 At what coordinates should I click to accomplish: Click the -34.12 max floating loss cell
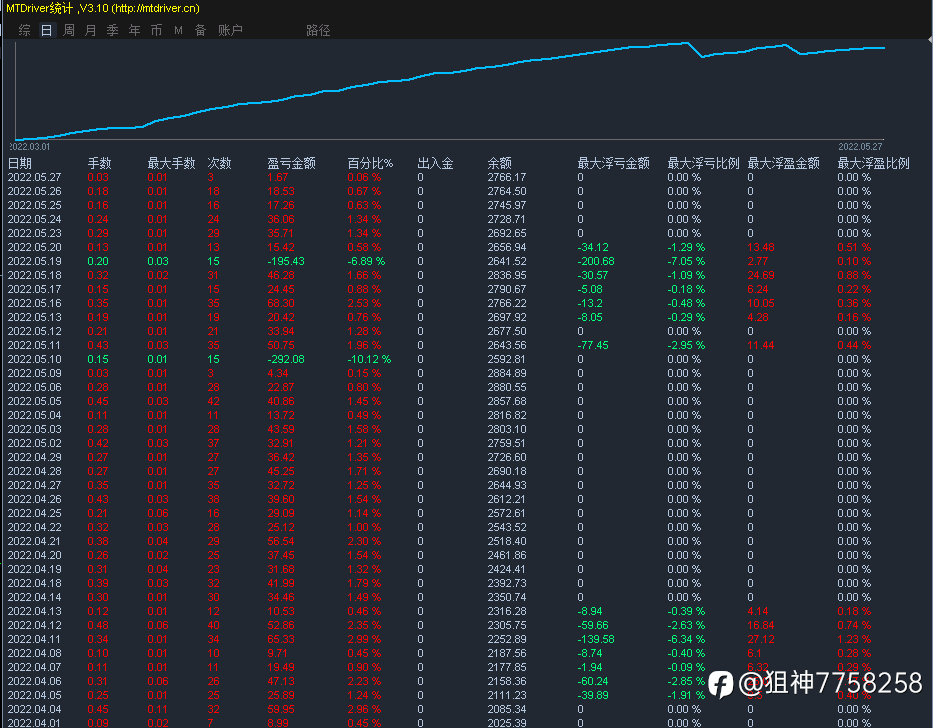click(593, 248)
